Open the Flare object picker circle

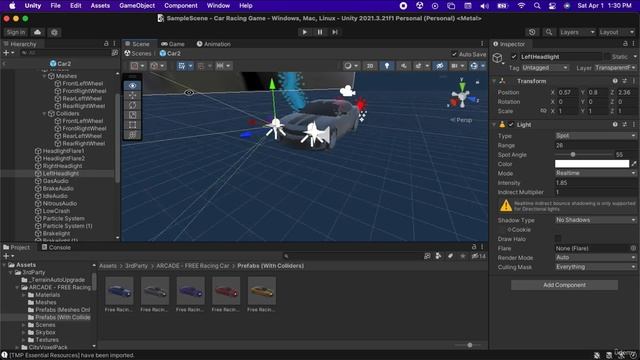coord(633,248)
